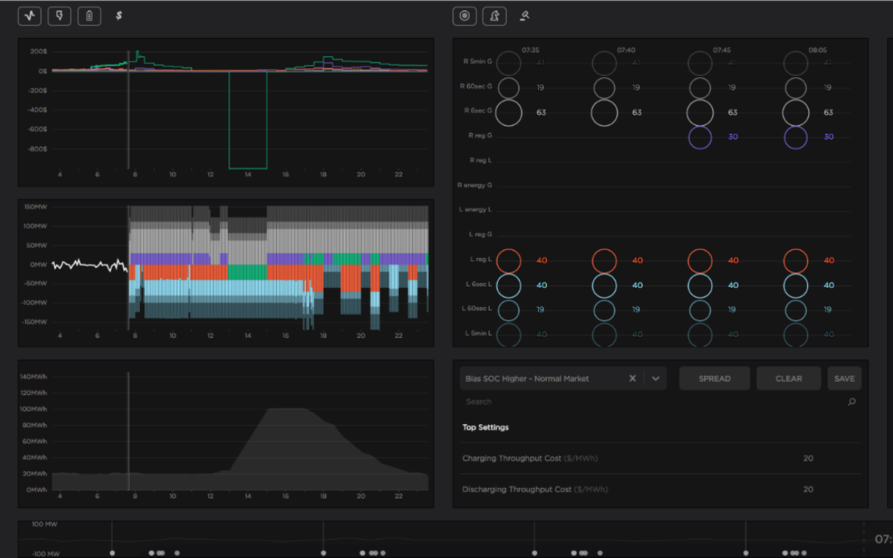Select the L 6sec L bubble at 07:40
The width and height of the screenshot is (893, 558).
[604, 286]
